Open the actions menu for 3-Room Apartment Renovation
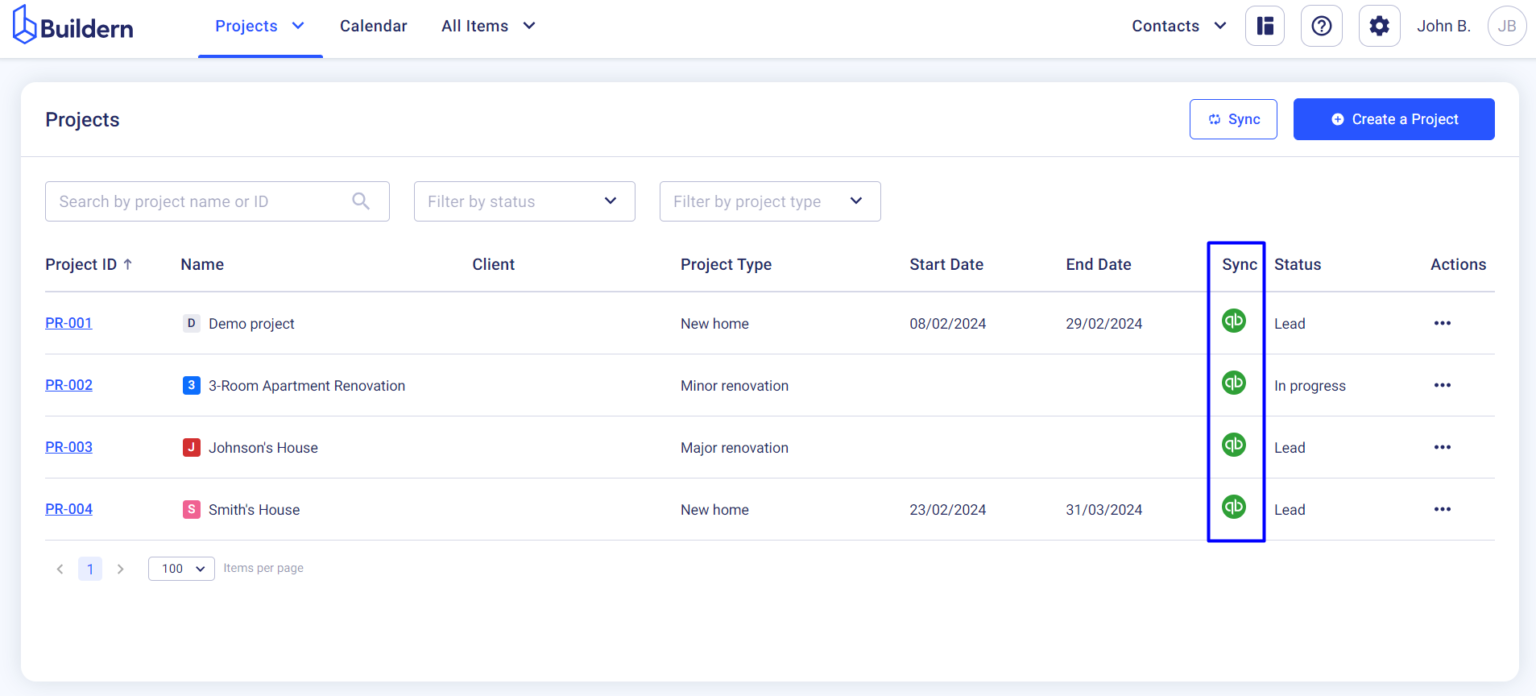The height and width of the screenshot is (696, 1536). point(1442,385)
